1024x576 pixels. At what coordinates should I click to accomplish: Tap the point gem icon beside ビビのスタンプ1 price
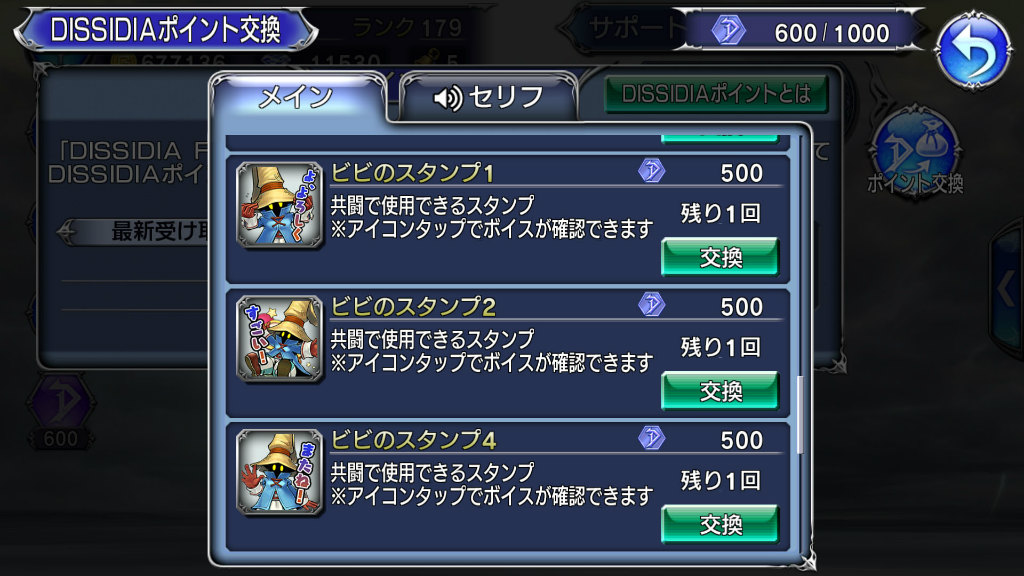point(651,171)
